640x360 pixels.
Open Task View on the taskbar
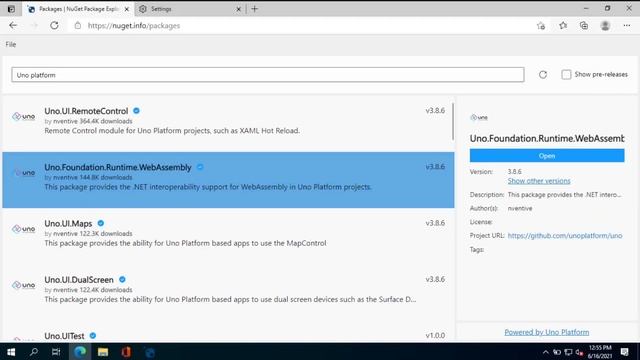(x=56, y=351)
